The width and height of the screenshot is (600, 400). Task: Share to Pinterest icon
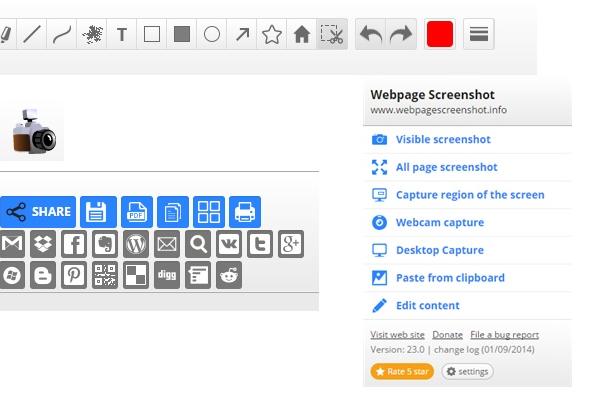74,275
